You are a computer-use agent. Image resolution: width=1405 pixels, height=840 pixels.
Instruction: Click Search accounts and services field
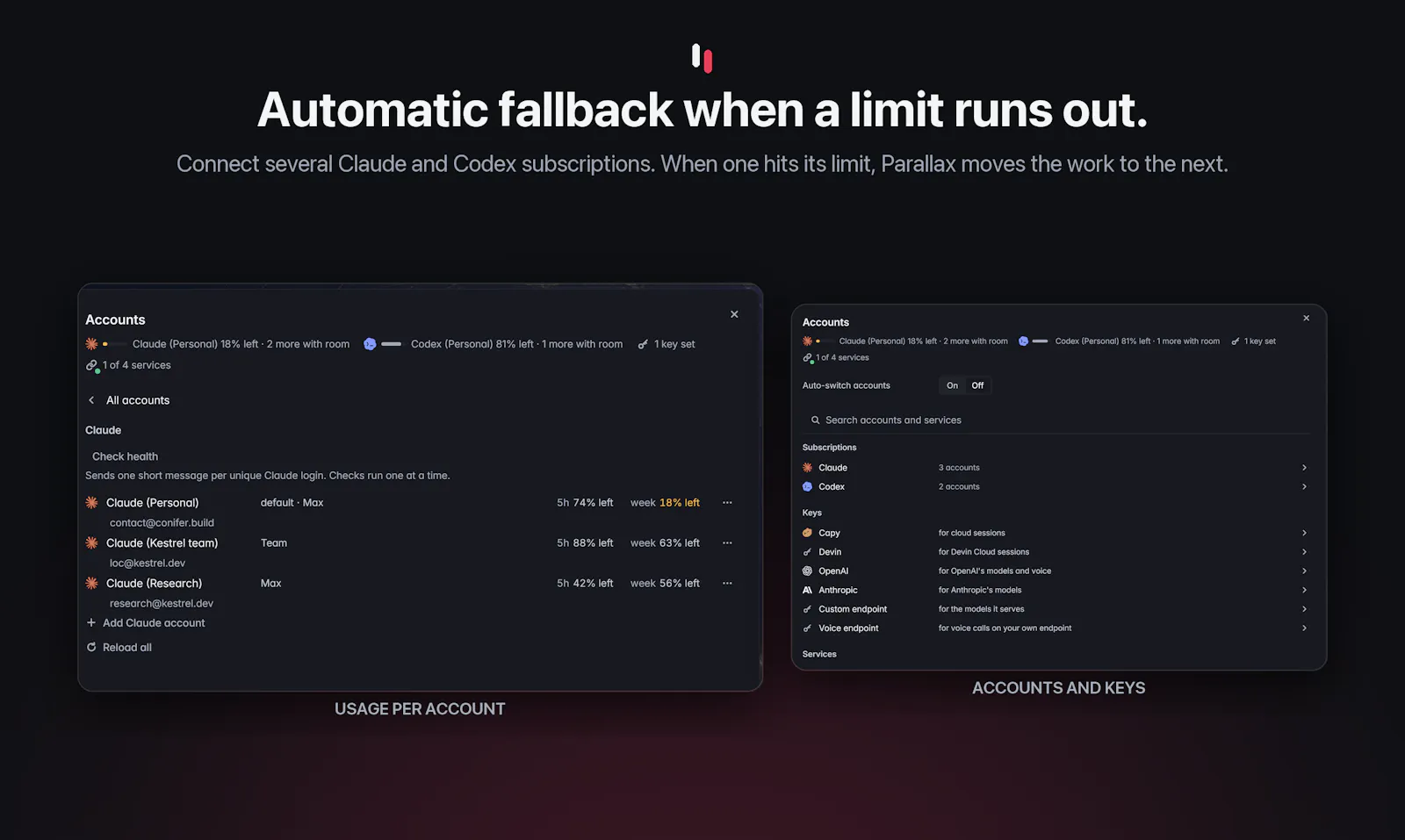1056,420
